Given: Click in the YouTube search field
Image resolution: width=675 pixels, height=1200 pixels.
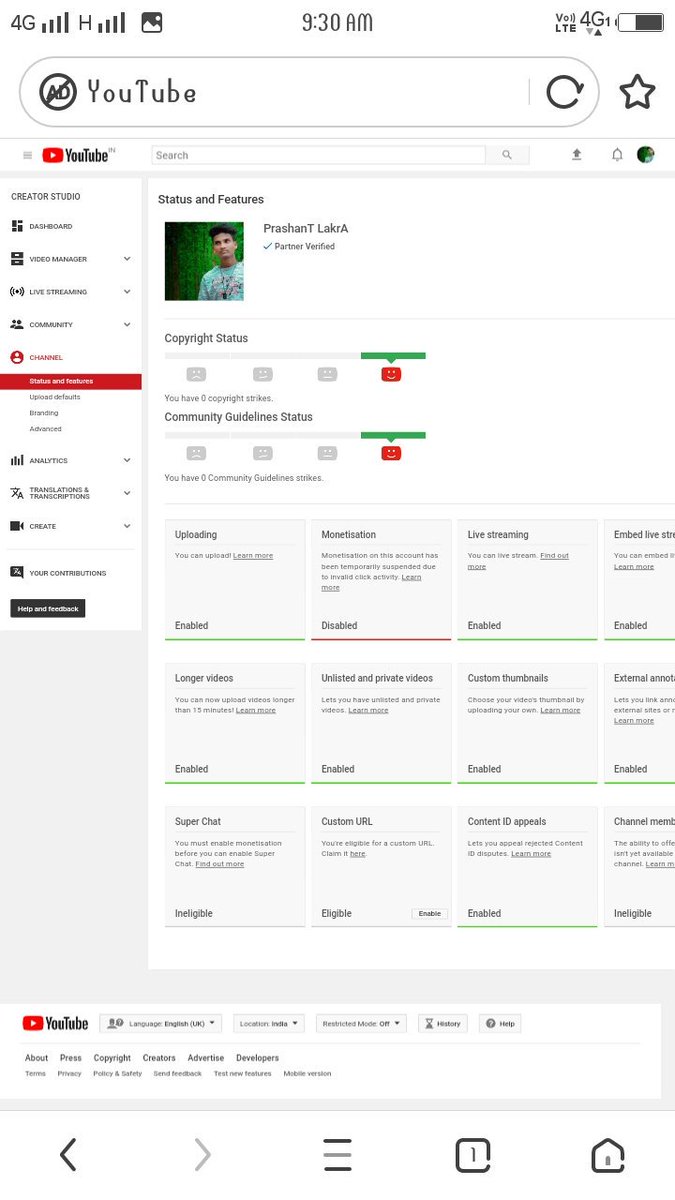Looking at the screenshot, I should click(318, 155).
